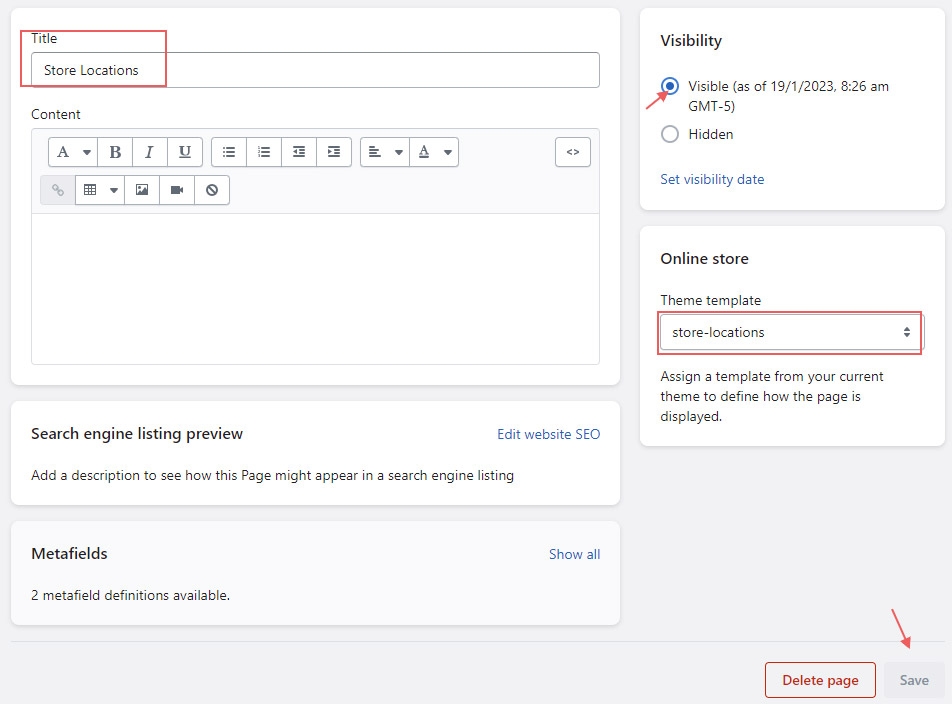This screenshot has width=952, height=704.
Task: Select the Visible radio option
Action: (x=670, y=87)
